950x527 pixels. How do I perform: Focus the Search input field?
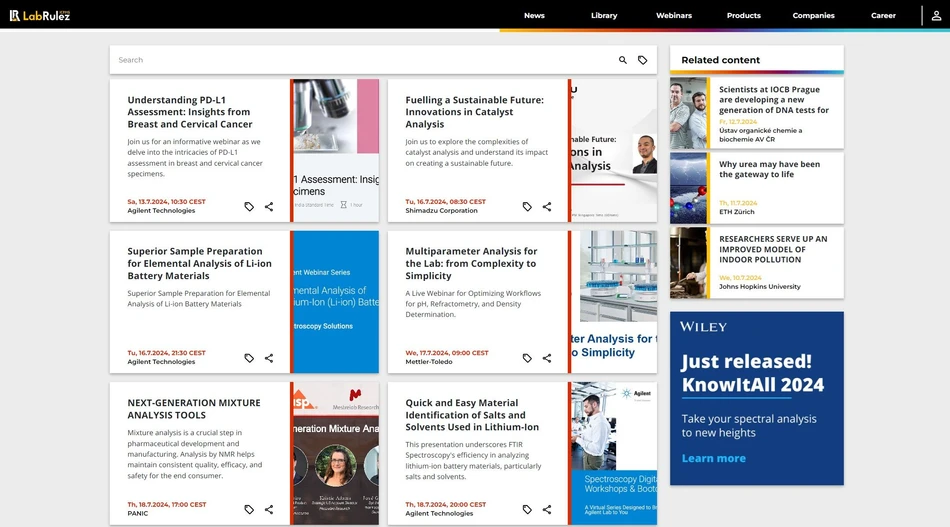click(x=364, y=60)
